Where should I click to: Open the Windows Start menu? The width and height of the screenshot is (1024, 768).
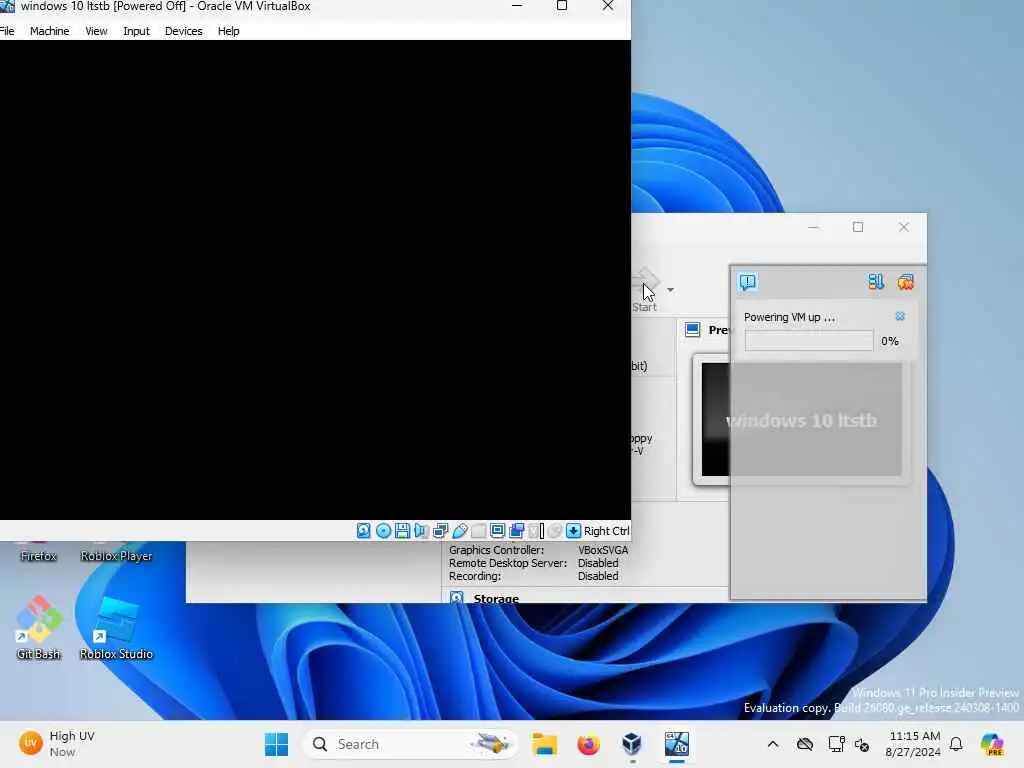click(276, 744)
